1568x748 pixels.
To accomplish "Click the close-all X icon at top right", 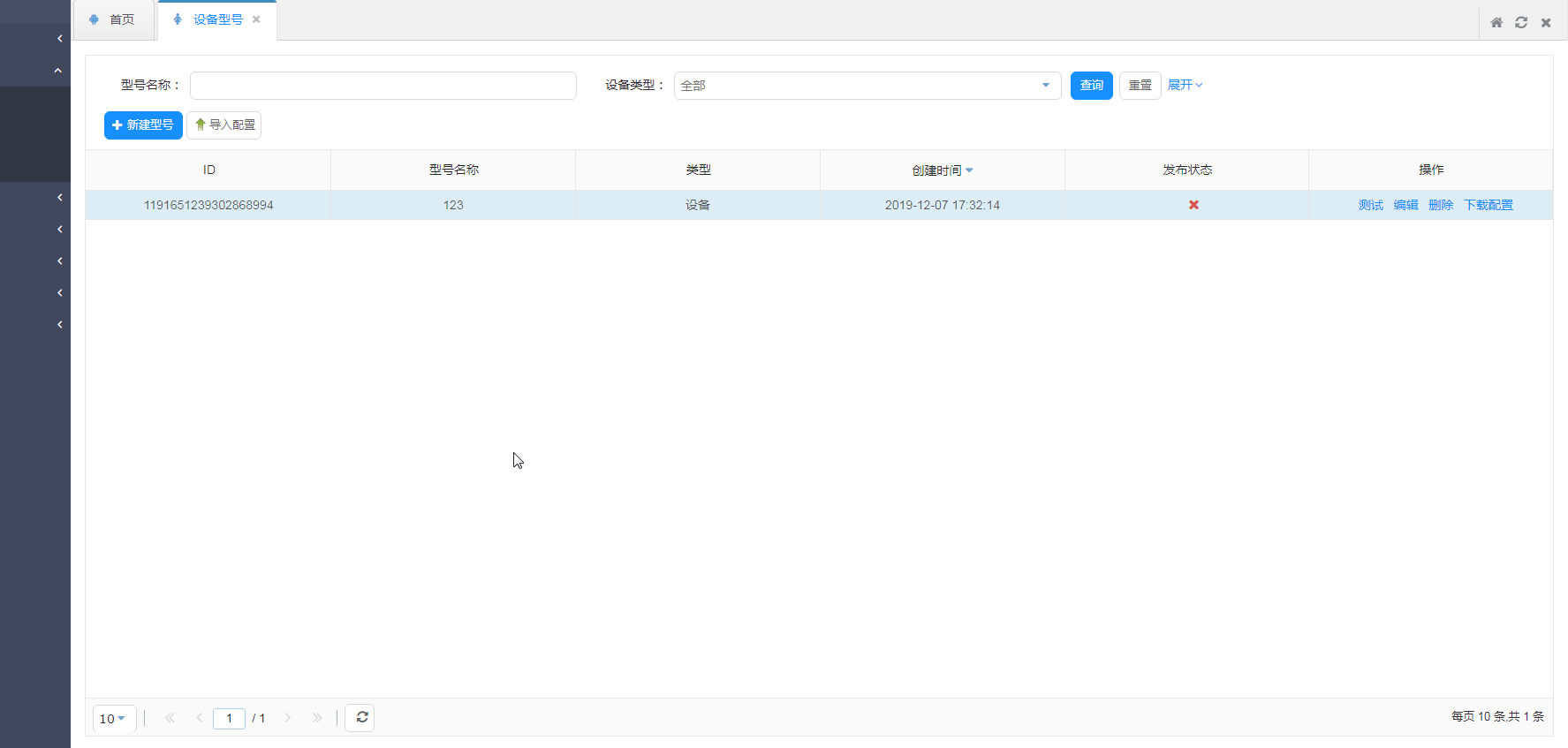I will 1546,23.
